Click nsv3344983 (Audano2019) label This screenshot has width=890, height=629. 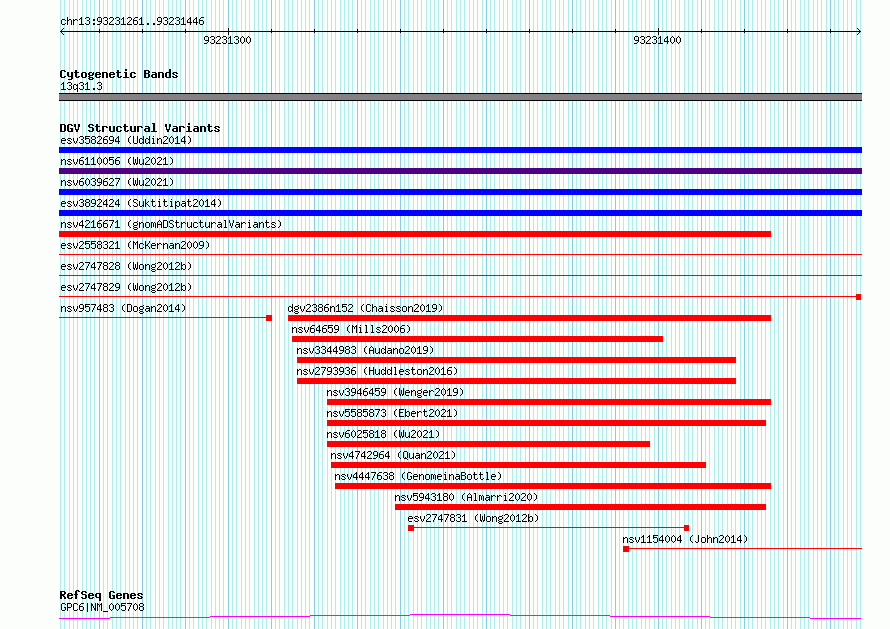(365, 350)
